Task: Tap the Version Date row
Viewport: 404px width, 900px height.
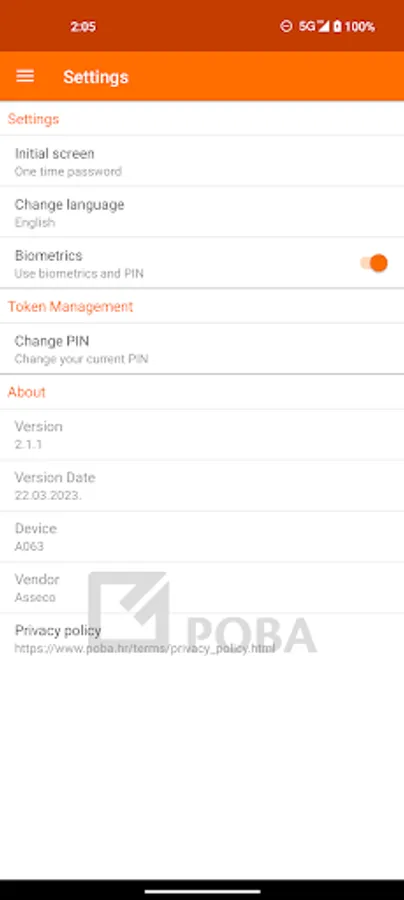Action: click(202, 486)
